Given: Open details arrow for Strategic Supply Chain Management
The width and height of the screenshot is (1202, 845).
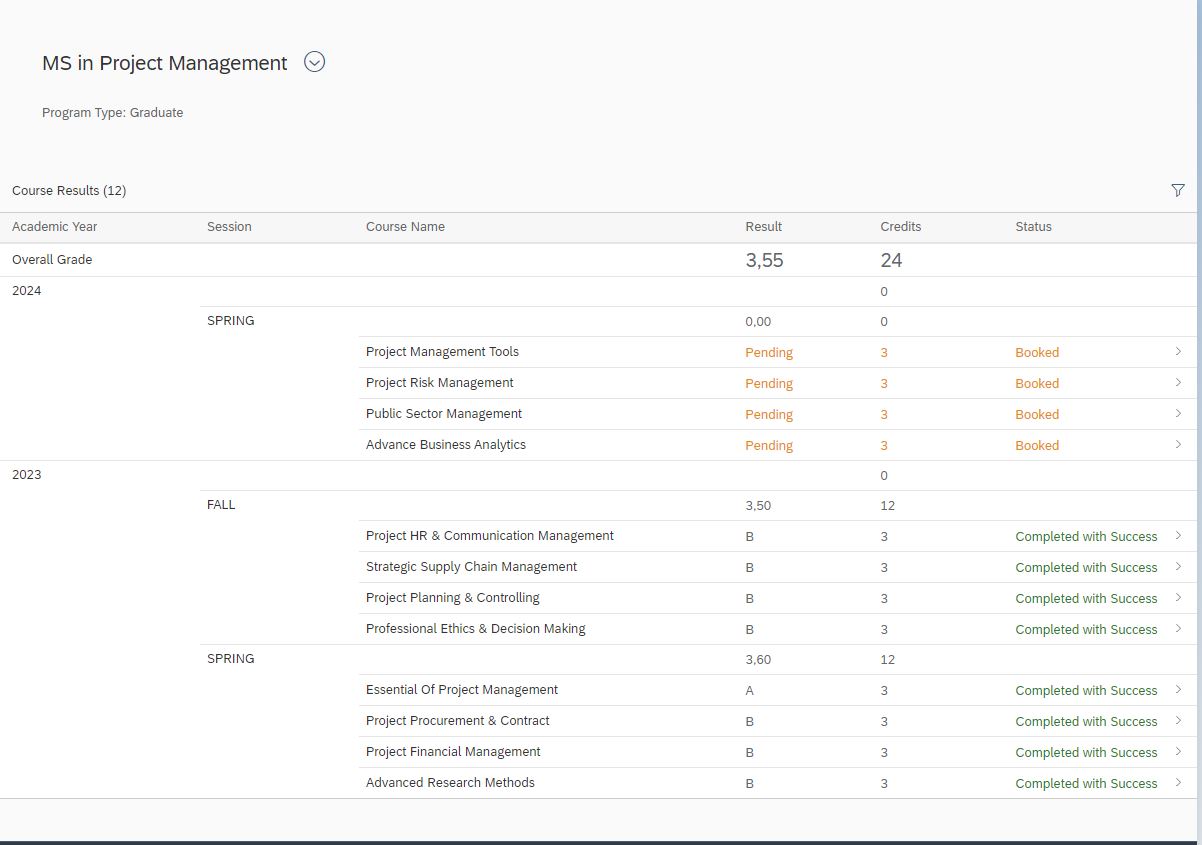Looking at the screenshot, I should tap(1178, 567).
